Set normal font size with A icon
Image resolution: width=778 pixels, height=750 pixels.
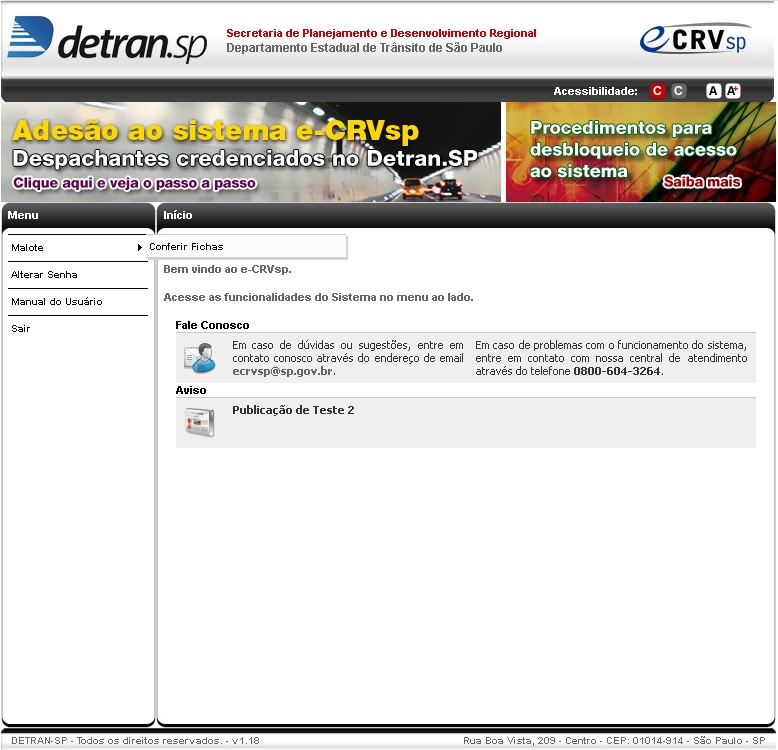click(x=713, y=91)
